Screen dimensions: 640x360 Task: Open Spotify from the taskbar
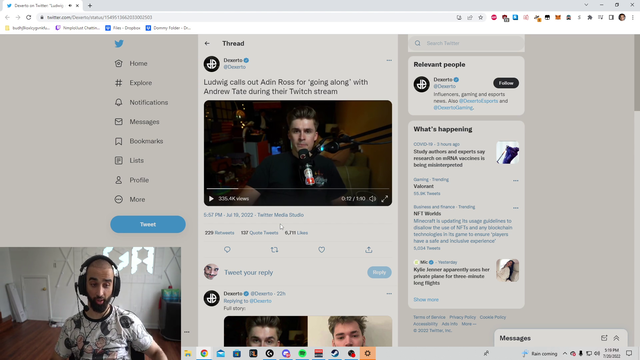(x=302, y=353)
